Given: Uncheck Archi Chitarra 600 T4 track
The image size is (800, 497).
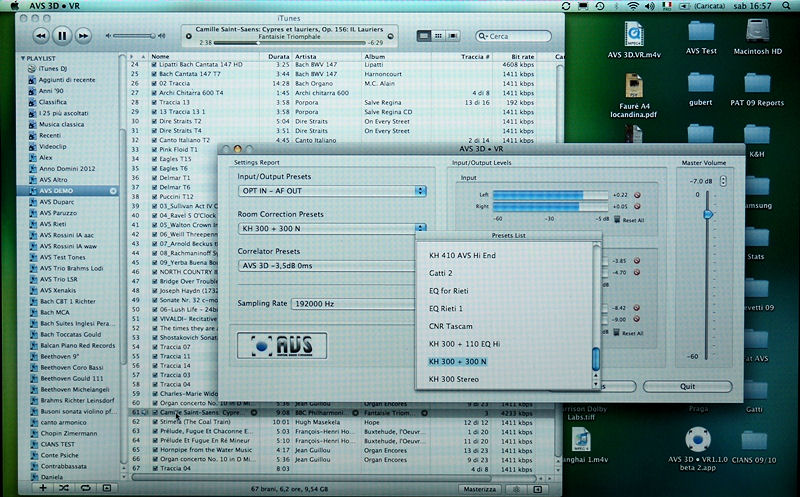Looking at the screenshot, I should point(154,93).
